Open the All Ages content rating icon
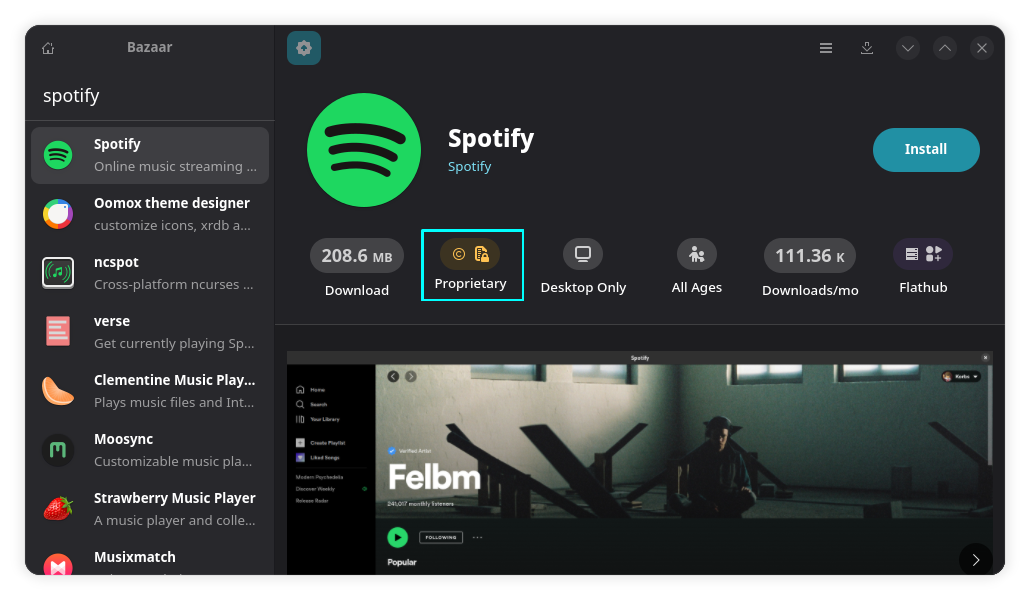Viewport: 1030px width, 600px height. 696,254
